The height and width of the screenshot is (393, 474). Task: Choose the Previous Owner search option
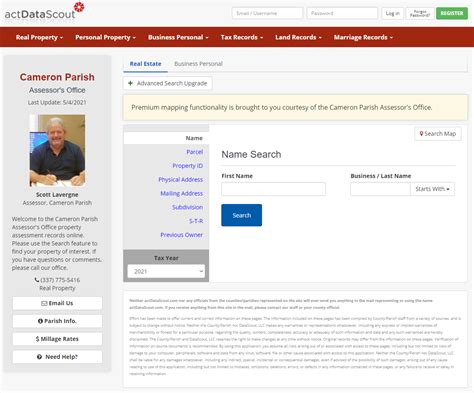tap(181, 235)
